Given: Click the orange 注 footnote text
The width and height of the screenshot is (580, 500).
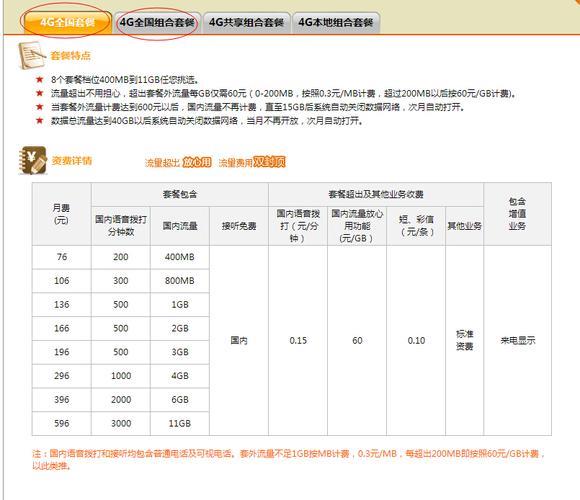Looking at the screenshot, I should tap(289, 459).
